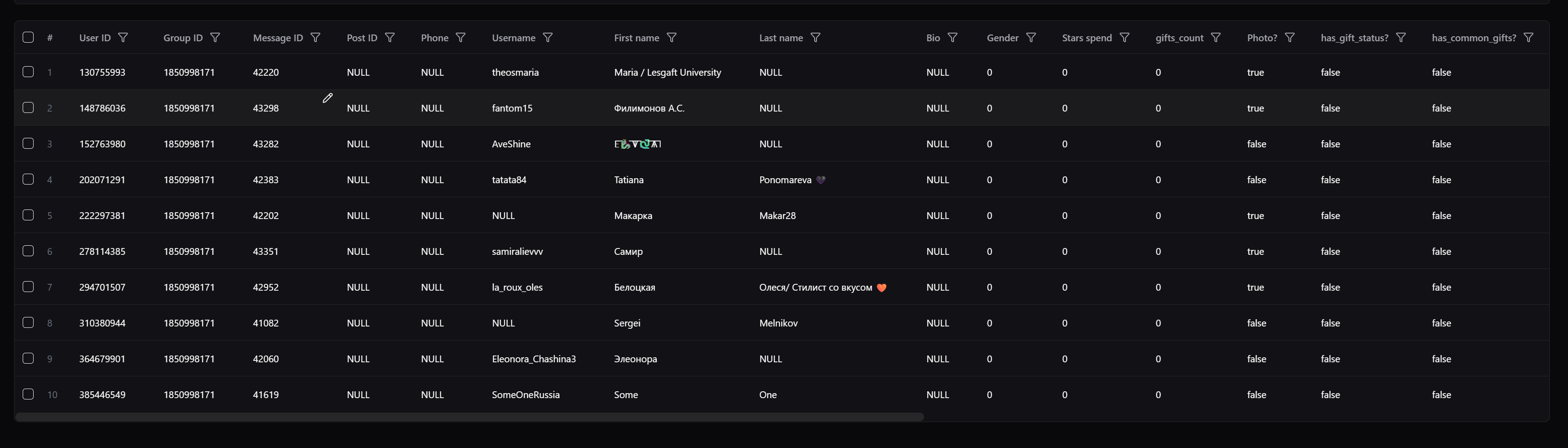Tick the checkbox for row 5 Макарка

point(28,215)
